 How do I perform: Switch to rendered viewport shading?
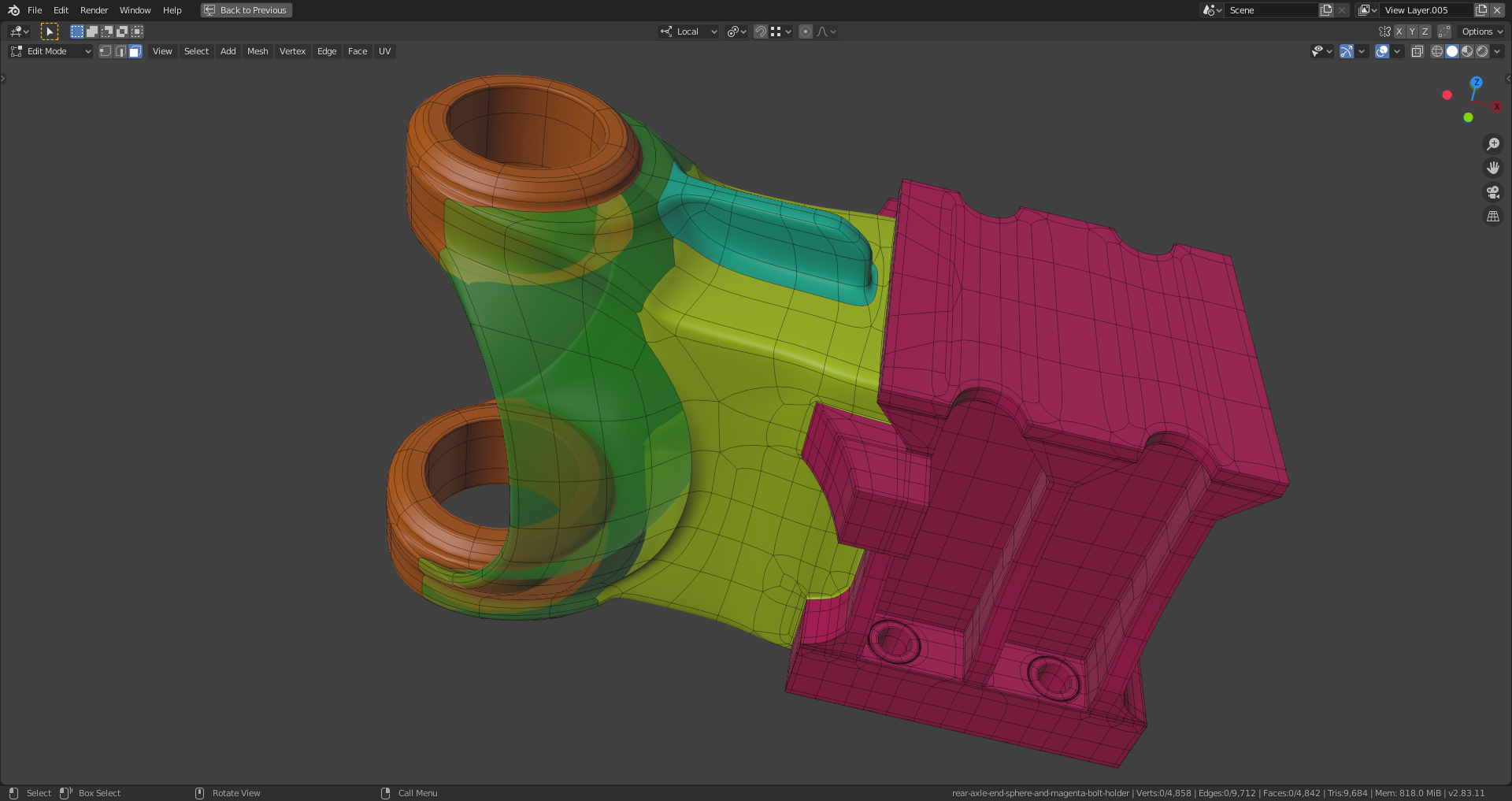tap(1482, 51)
